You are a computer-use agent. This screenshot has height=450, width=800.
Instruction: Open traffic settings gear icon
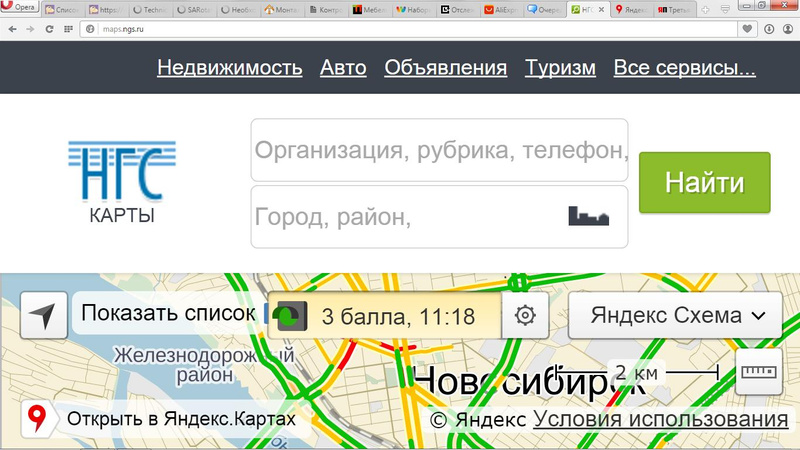coord(525,316)
